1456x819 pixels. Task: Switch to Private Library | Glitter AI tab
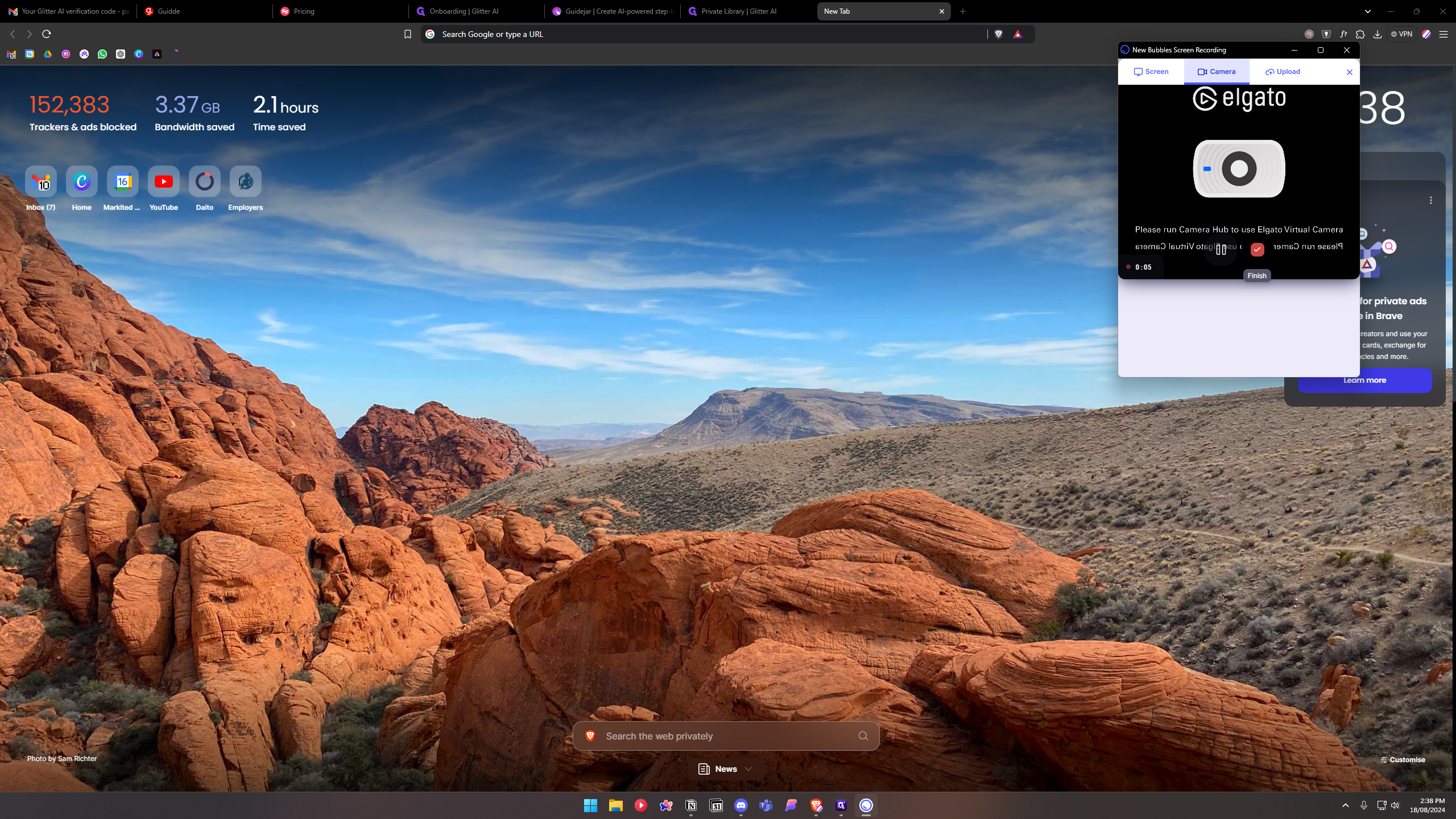click(747, 11)
